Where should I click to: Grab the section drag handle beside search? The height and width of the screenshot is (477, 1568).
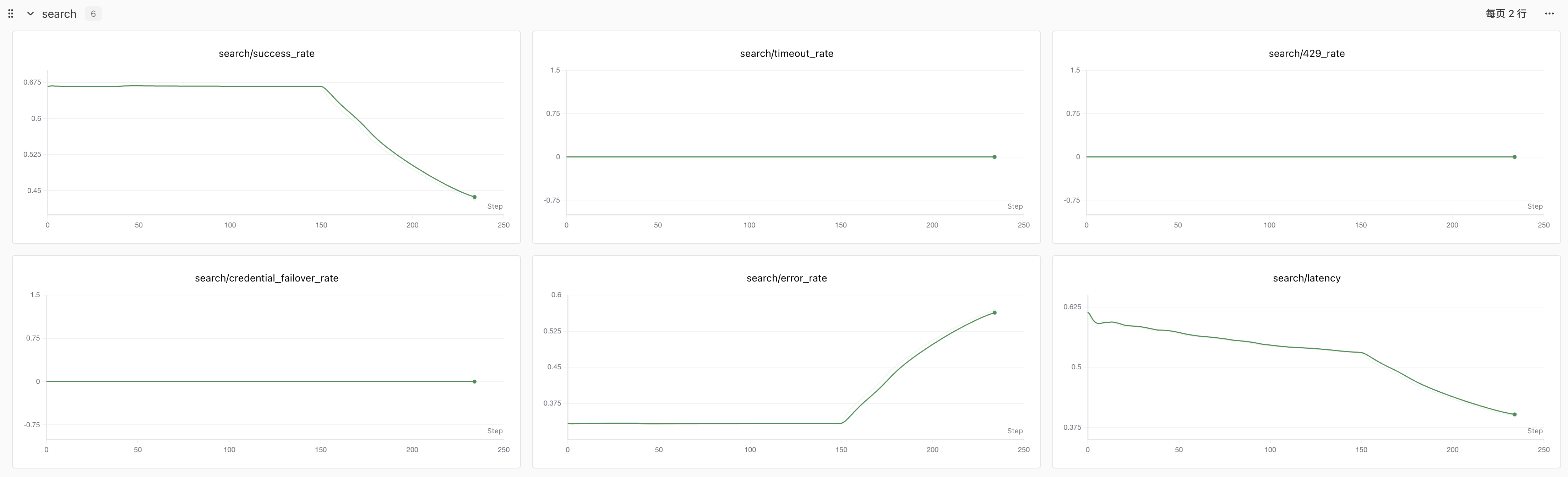10,14
